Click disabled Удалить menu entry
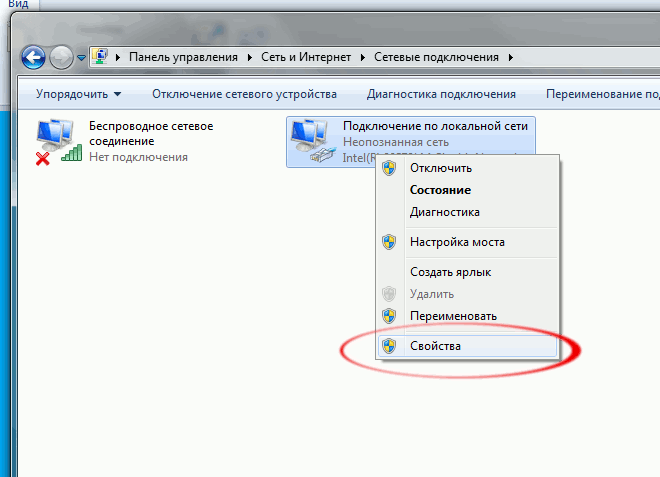 (x=467, y=294)
